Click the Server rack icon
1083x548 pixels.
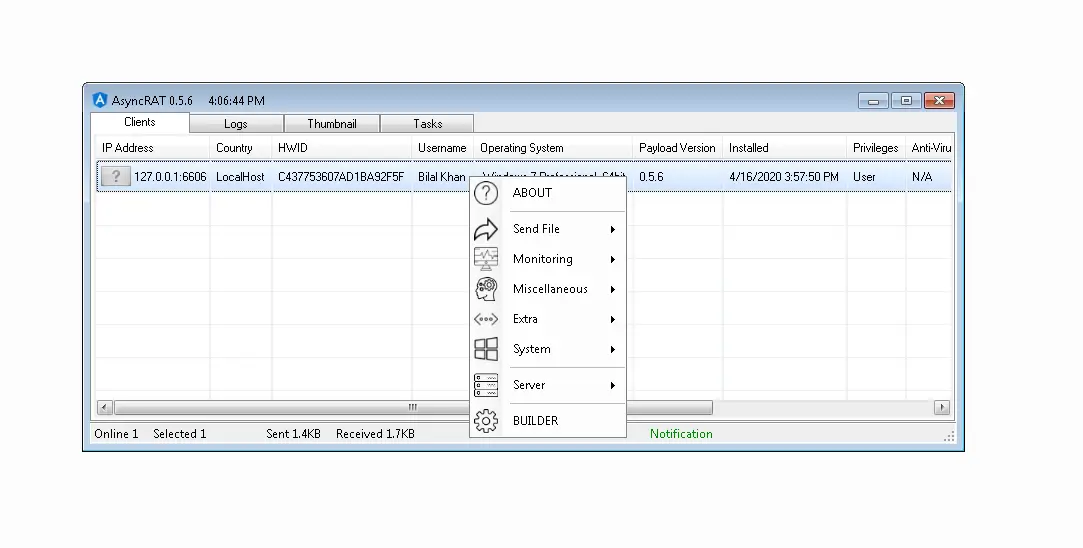(x=486, y=385)
